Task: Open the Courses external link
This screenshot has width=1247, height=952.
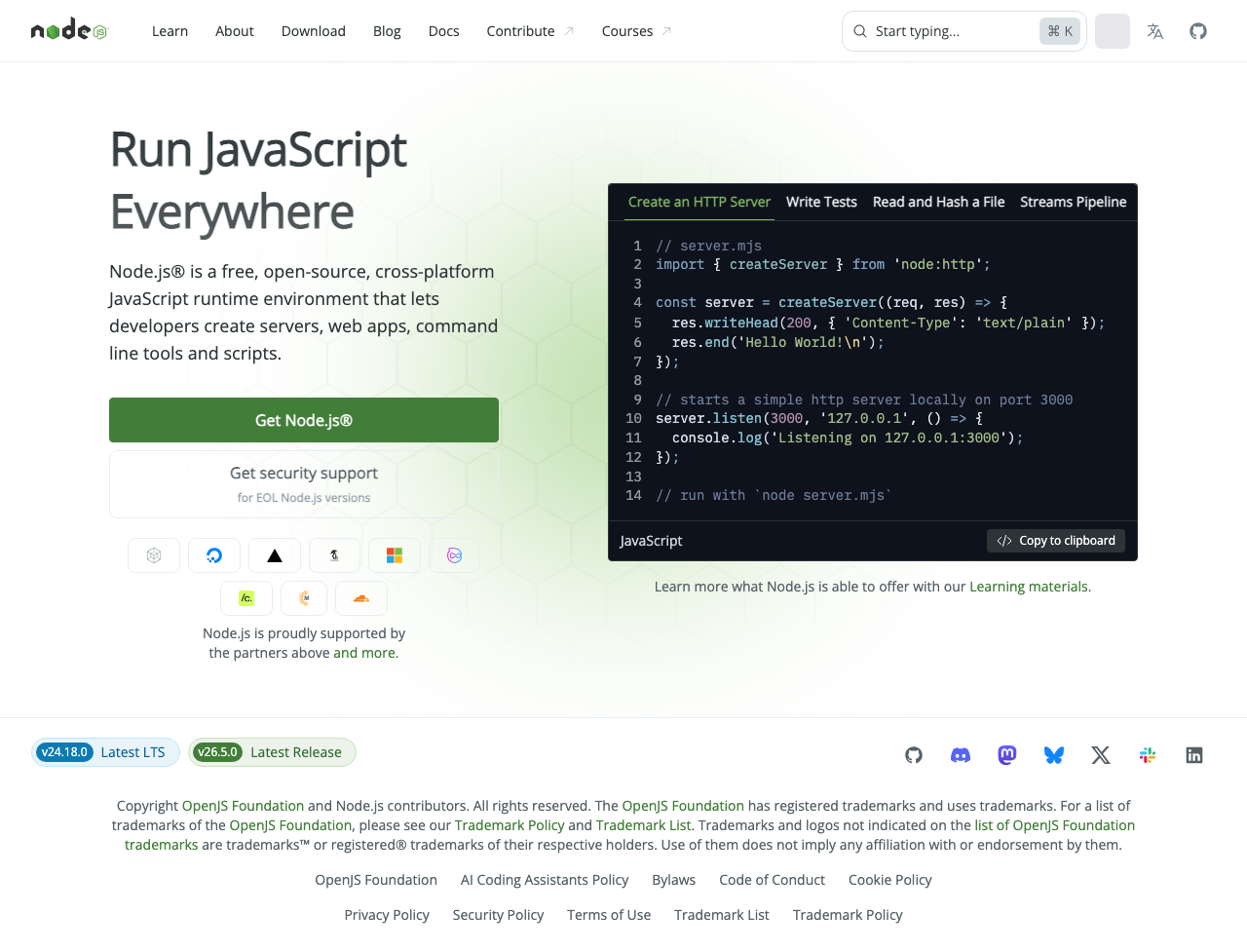Action: tap(636, 31)
